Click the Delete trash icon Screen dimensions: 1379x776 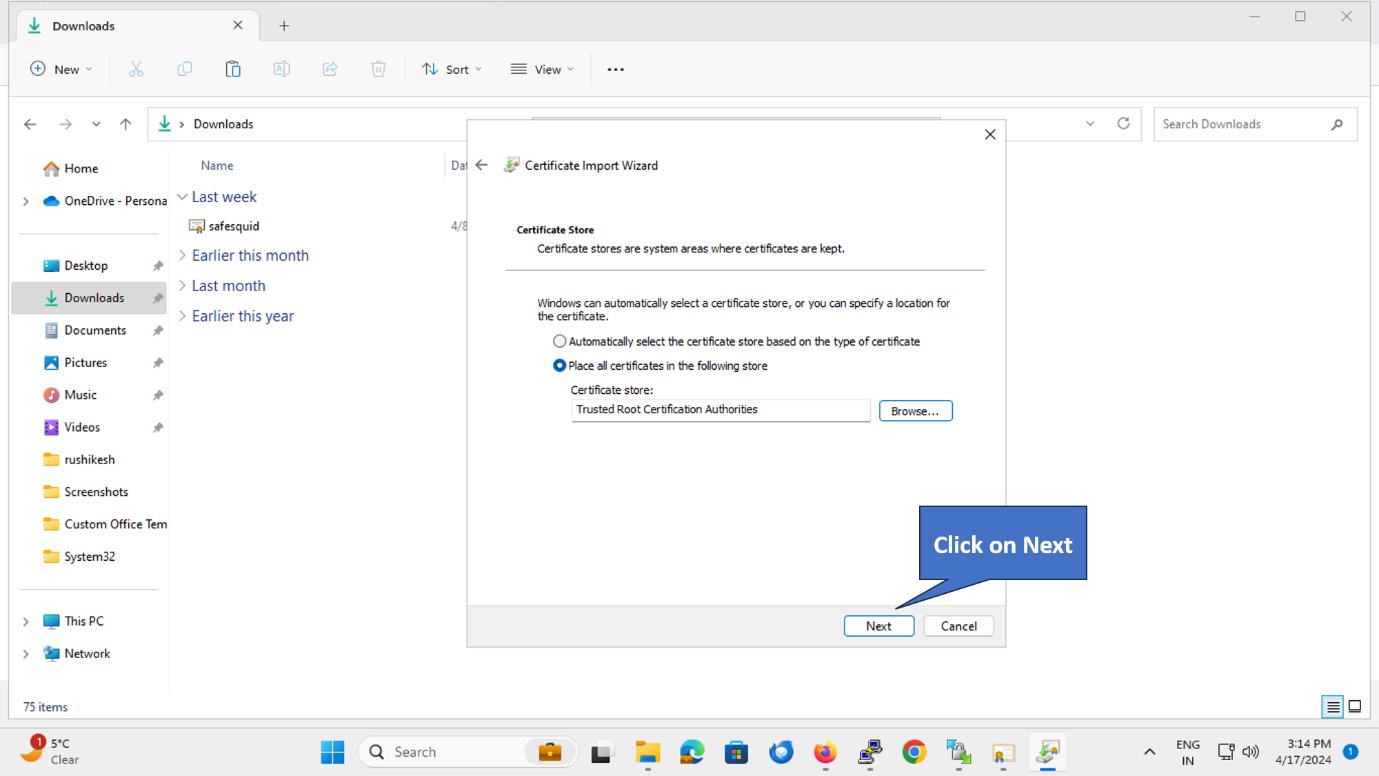coord(378,69)
